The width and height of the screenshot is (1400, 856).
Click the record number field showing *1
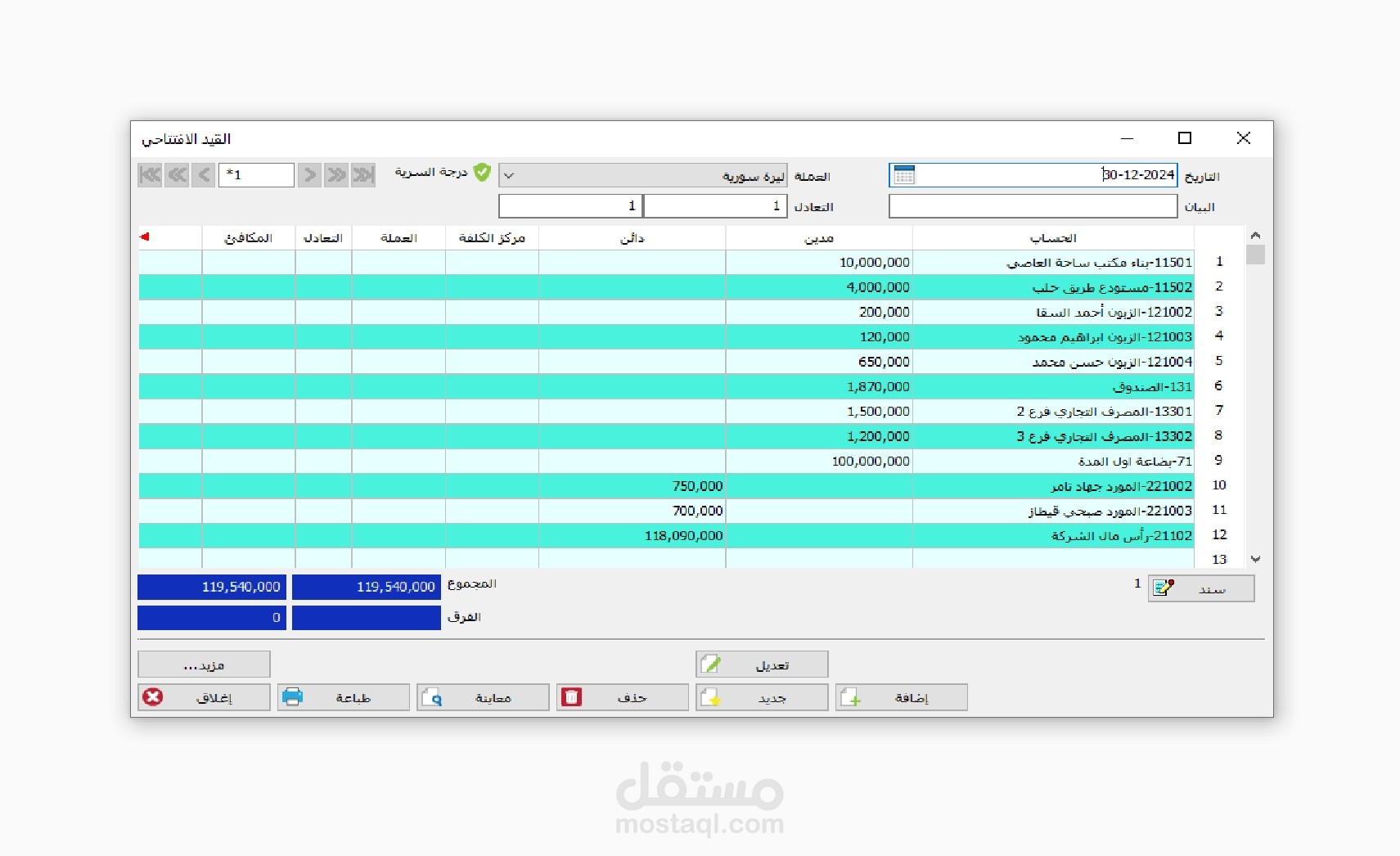click(x=256, y=174)
